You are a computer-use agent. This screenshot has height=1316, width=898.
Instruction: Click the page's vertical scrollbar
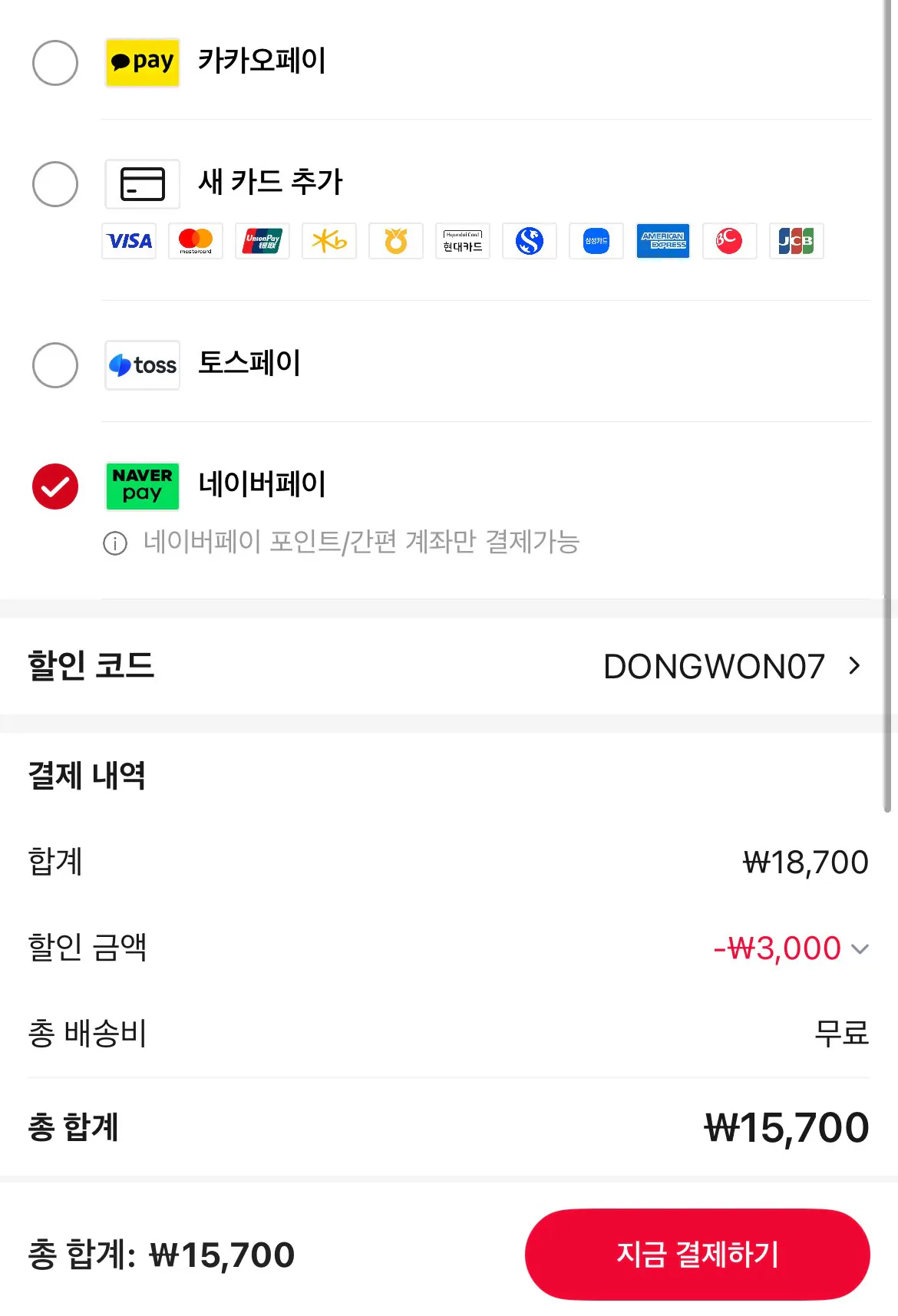[x=887, y=405]
